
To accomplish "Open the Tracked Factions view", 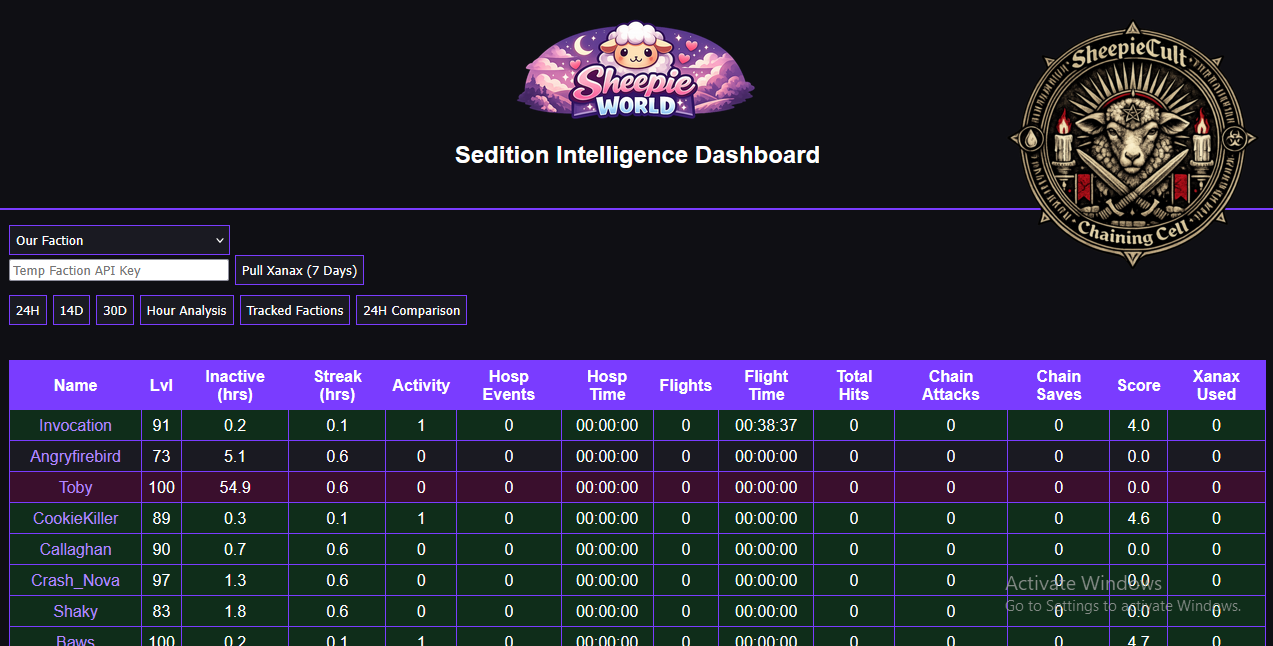I will [x=295, y=310].
